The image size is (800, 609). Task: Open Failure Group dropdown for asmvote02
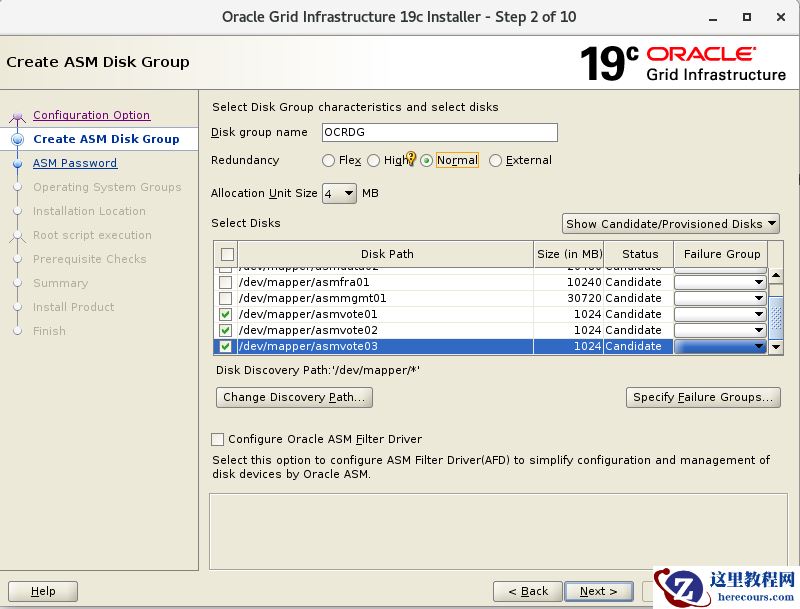click(x=720, y=330)
